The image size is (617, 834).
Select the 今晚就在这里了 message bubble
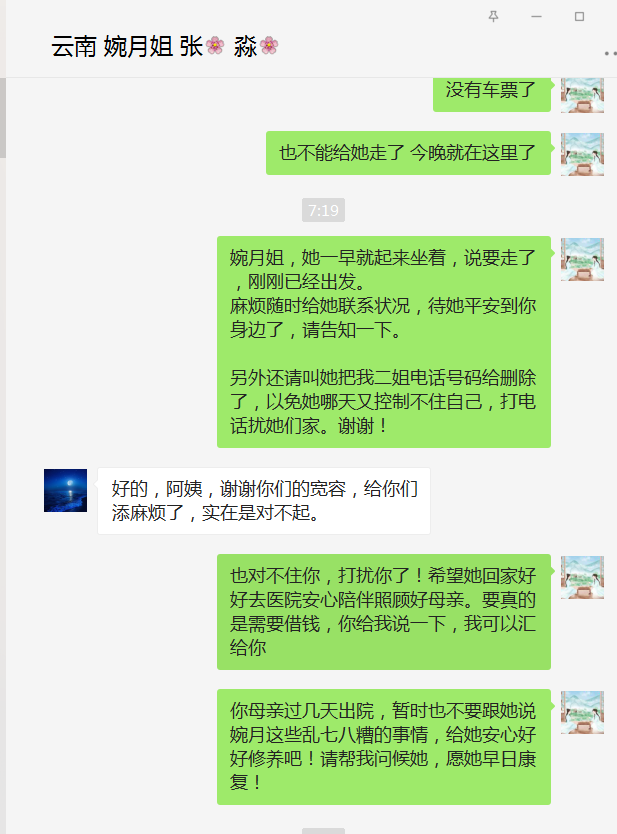click(408, 153)
